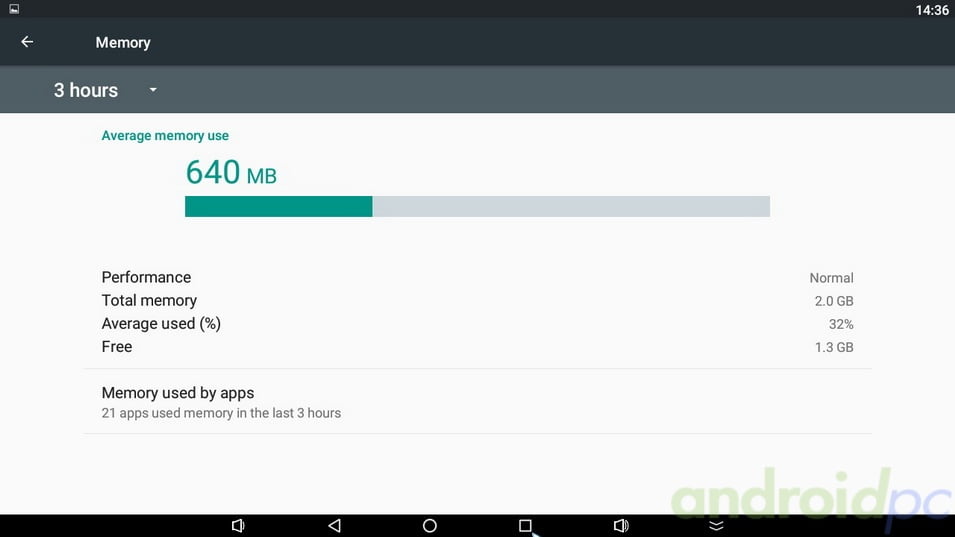Click the 14:36 clock in status bar
The width and height of the screenshot is (955, 537).
point(932,10)
